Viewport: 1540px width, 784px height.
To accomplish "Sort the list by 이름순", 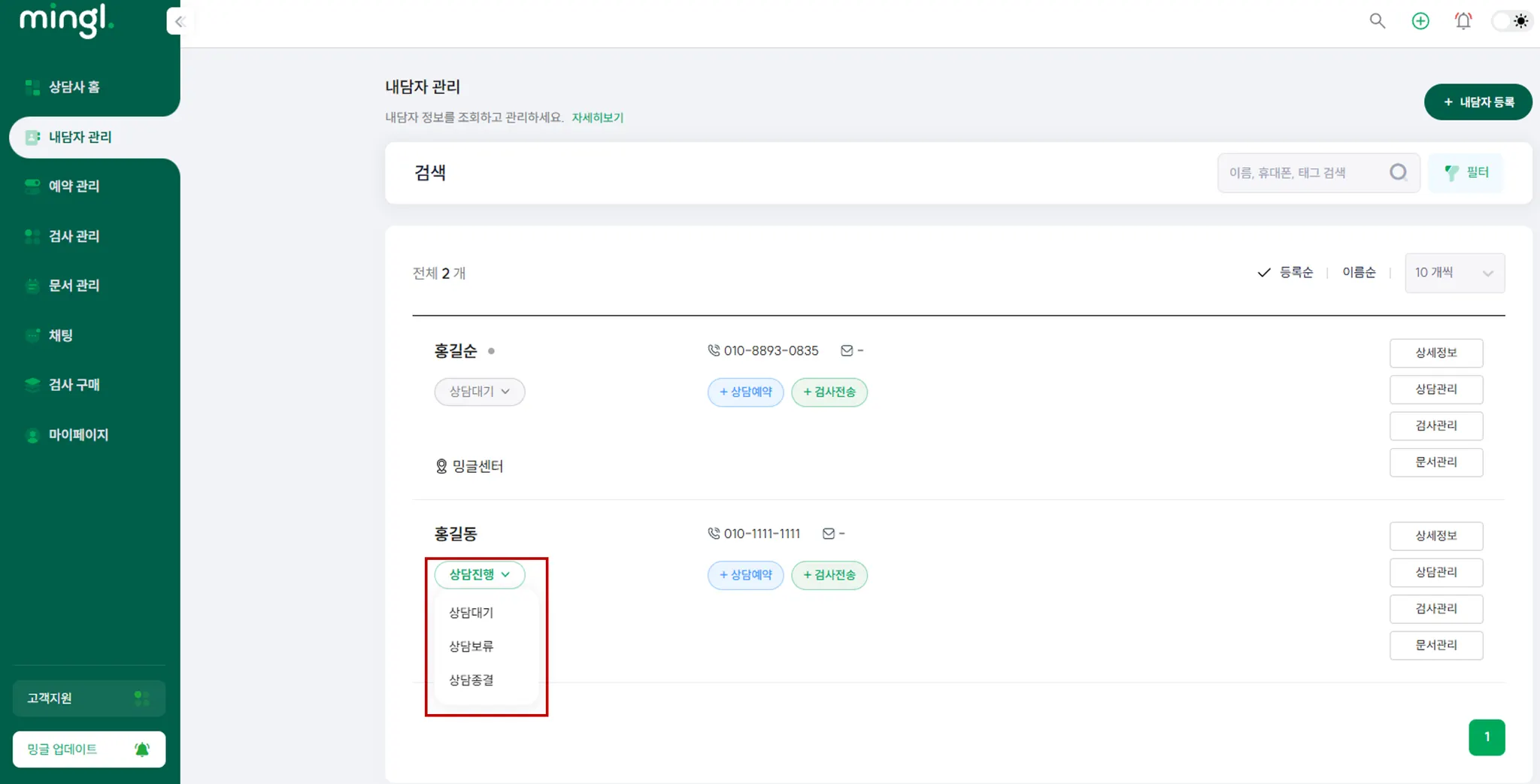I will [x=1359, y=272].
